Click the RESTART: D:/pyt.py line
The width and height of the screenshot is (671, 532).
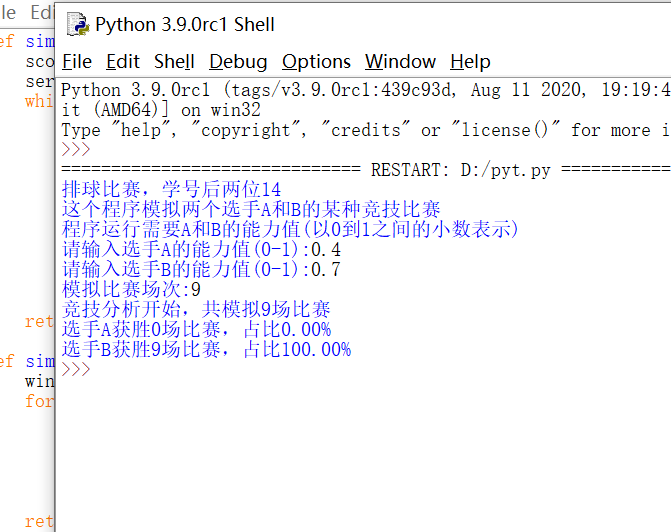coord(460,170)
